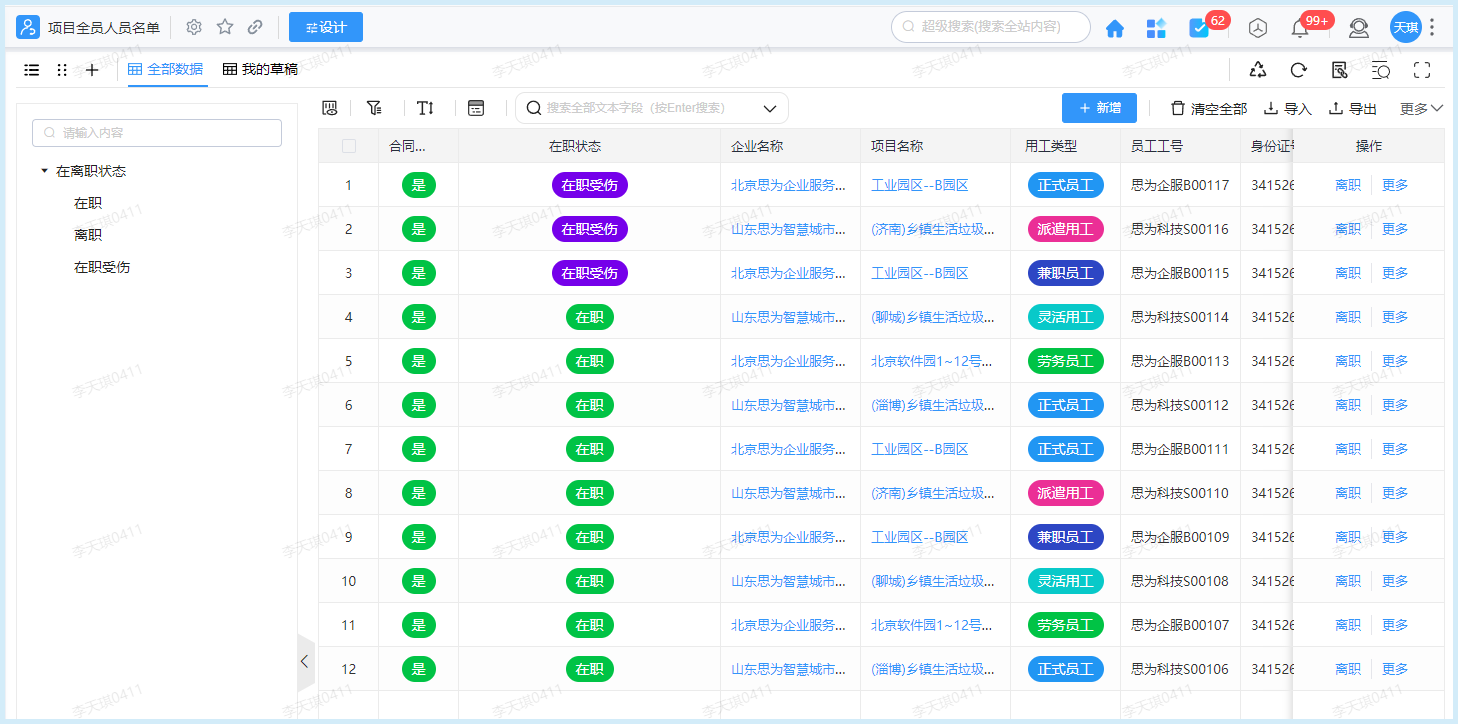Screen dimensions: 1458x724
Task: Expand the 更多 dropdown near 导出
Action: coord(1418,108)
